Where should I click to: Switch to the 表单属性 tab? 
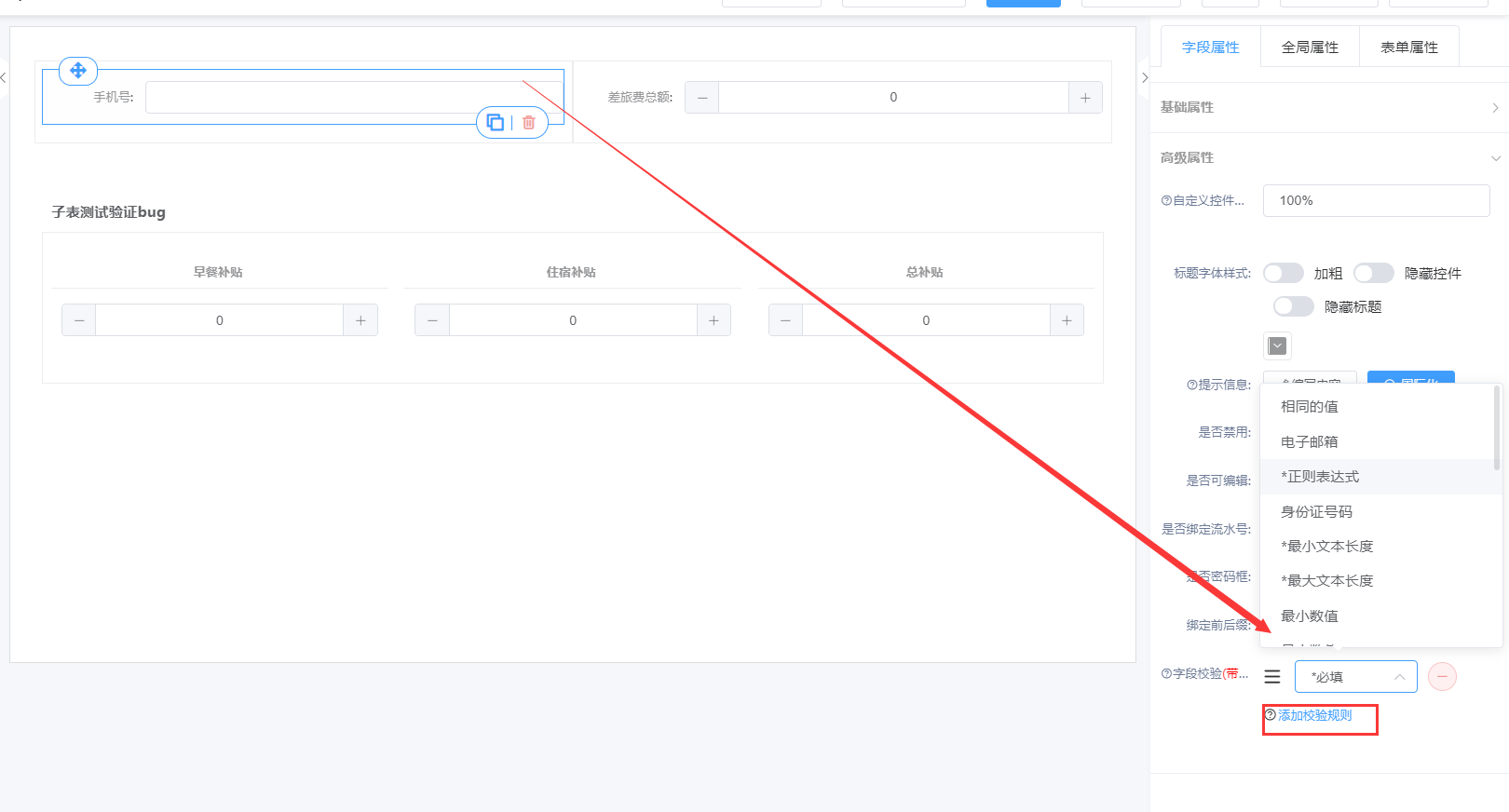[x=1409, y=47]
